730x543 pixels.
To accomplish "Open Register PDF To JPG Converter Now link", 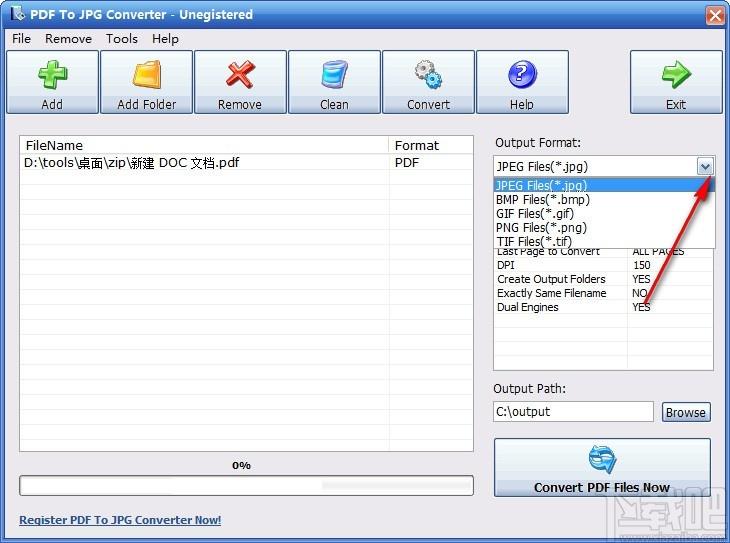I will (120, 520).
